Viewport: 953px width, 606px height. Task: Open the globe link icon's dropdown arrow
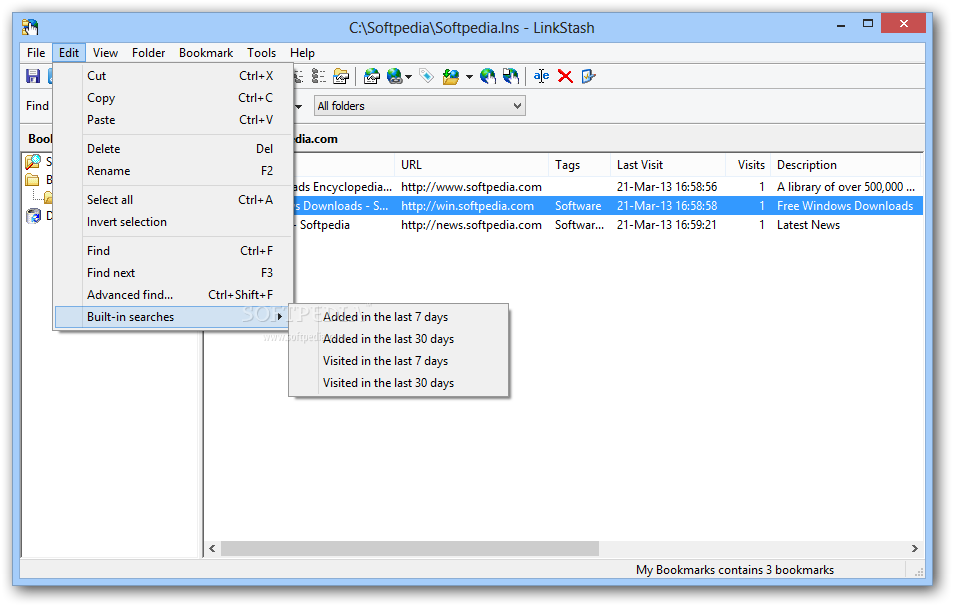(408, 77)
